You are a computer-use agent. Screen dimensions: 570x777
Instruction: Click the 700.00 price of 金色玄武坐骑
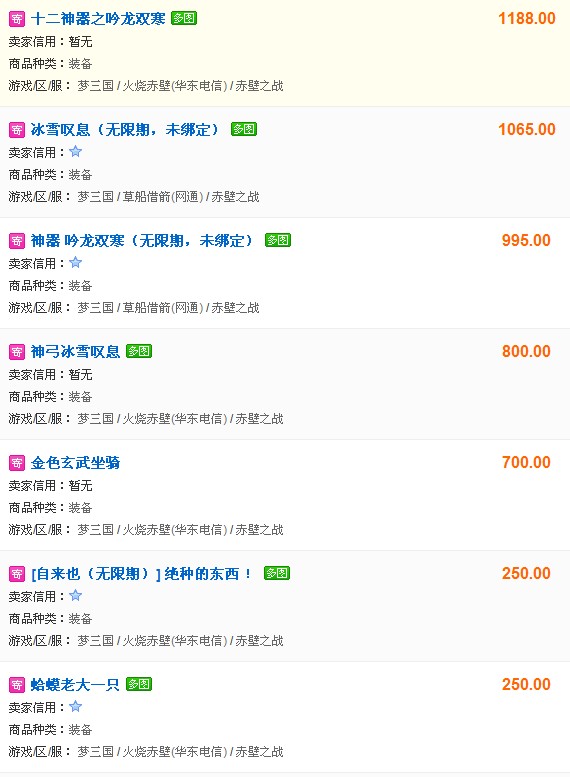pyautogui.click(x=526, y=463)
